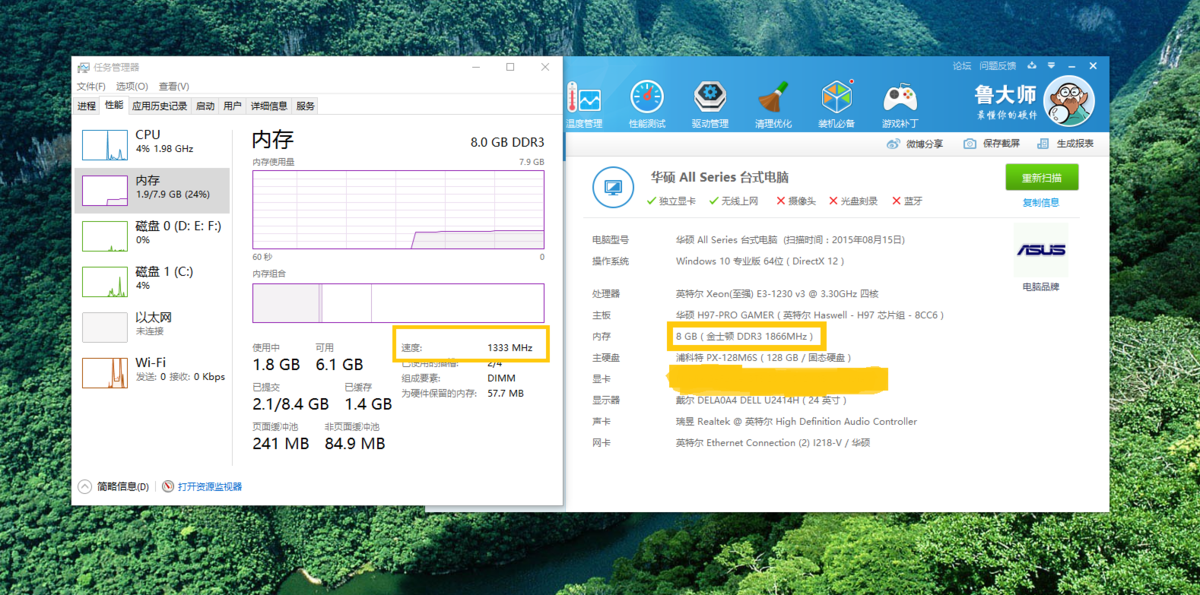Click the 8 GB DDR3 1866MHz memory entry
Viewport: 1200px width, 595px height.
coord(744,336)
